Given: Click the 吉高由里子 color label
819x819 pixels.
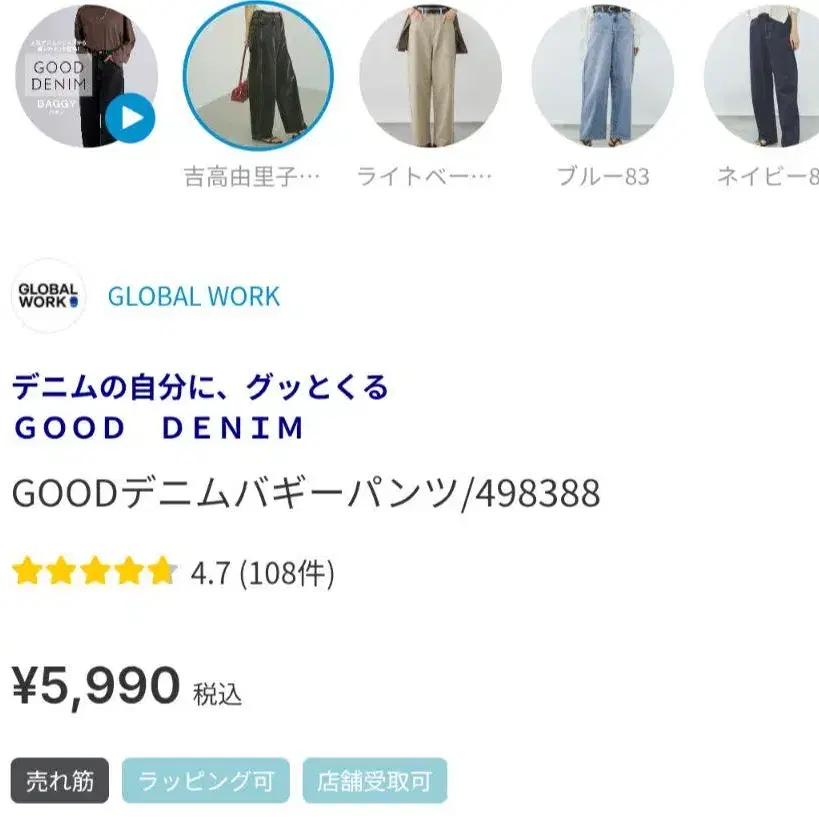Looking at the screenshot, I should (x=252, y=177).
